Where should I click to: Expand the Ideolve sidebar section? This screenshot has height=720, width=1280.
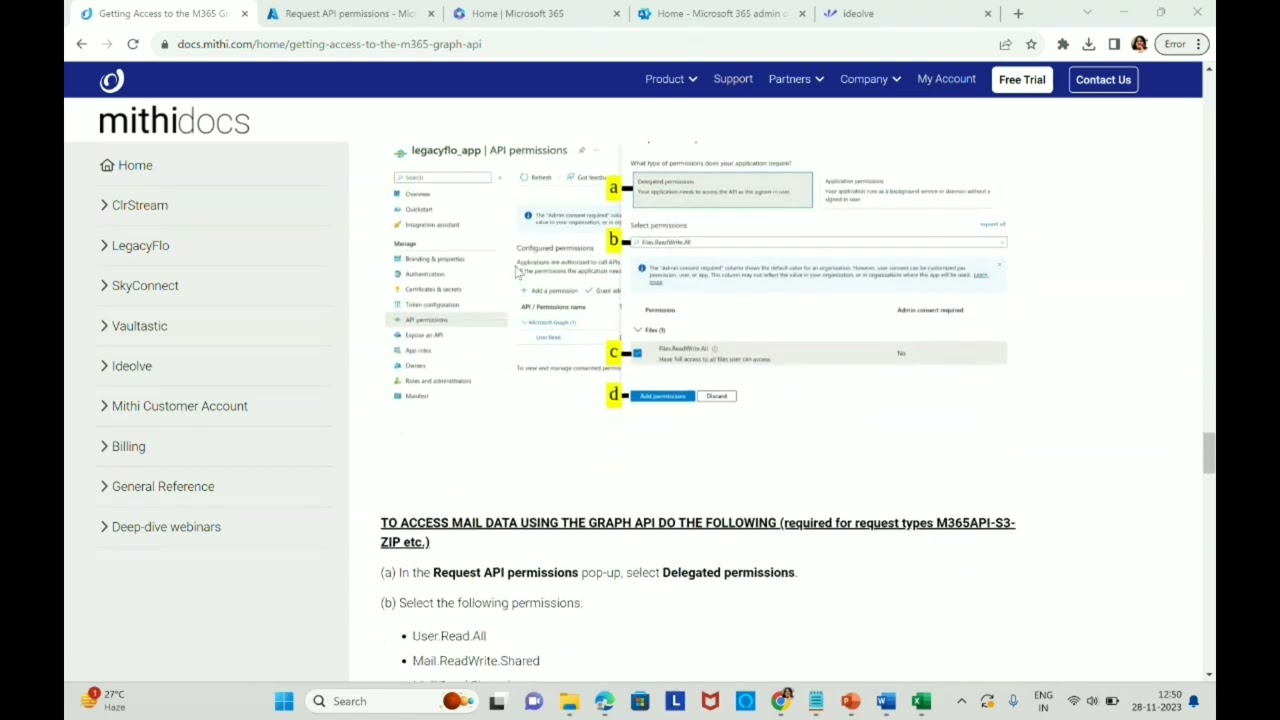(126, 365)
